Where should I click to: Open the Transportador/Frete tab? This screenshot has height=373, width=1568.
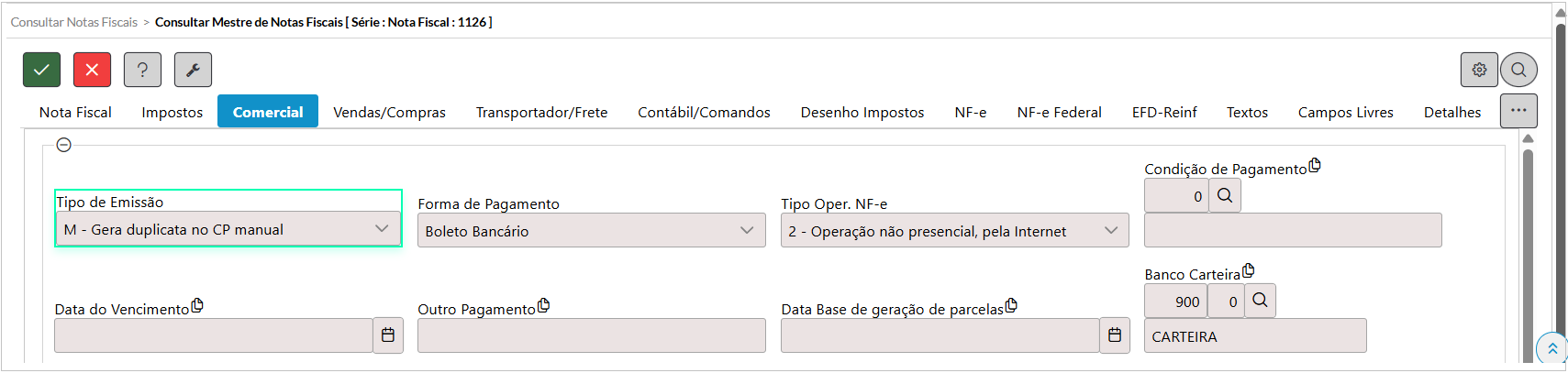point(541,112)
